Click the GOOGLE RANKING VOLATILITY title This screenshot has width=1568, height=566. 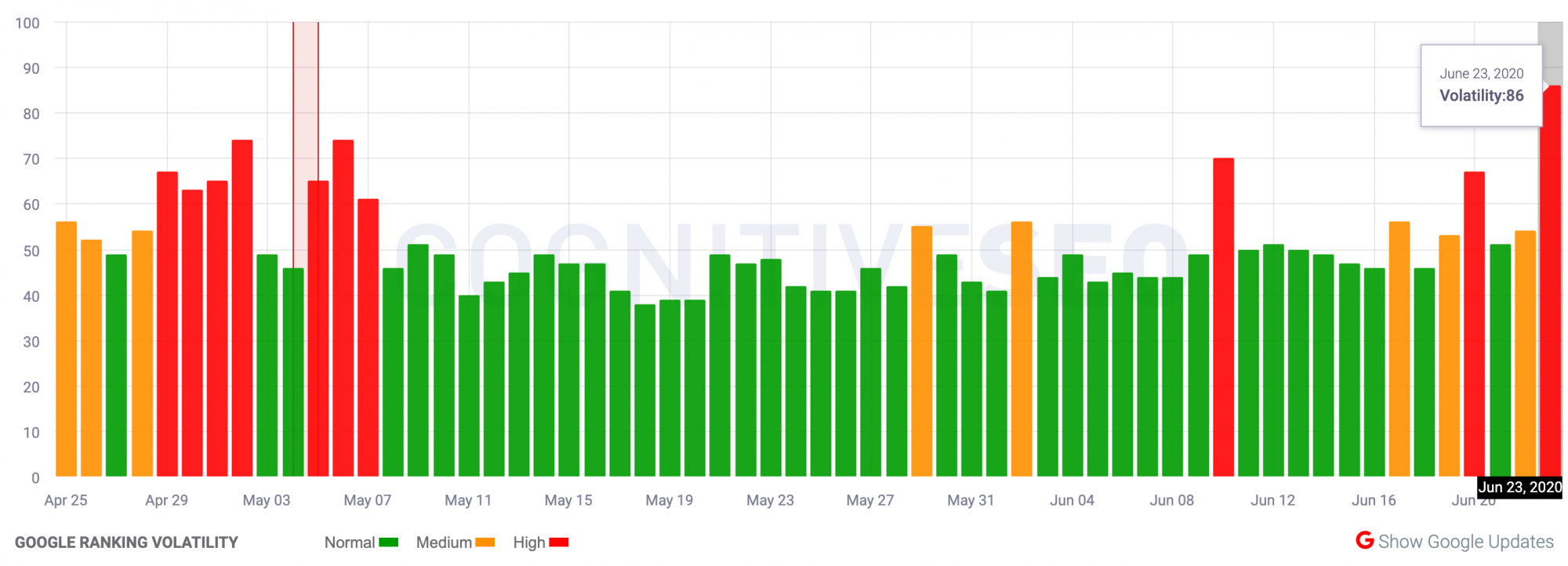(126, 542)
